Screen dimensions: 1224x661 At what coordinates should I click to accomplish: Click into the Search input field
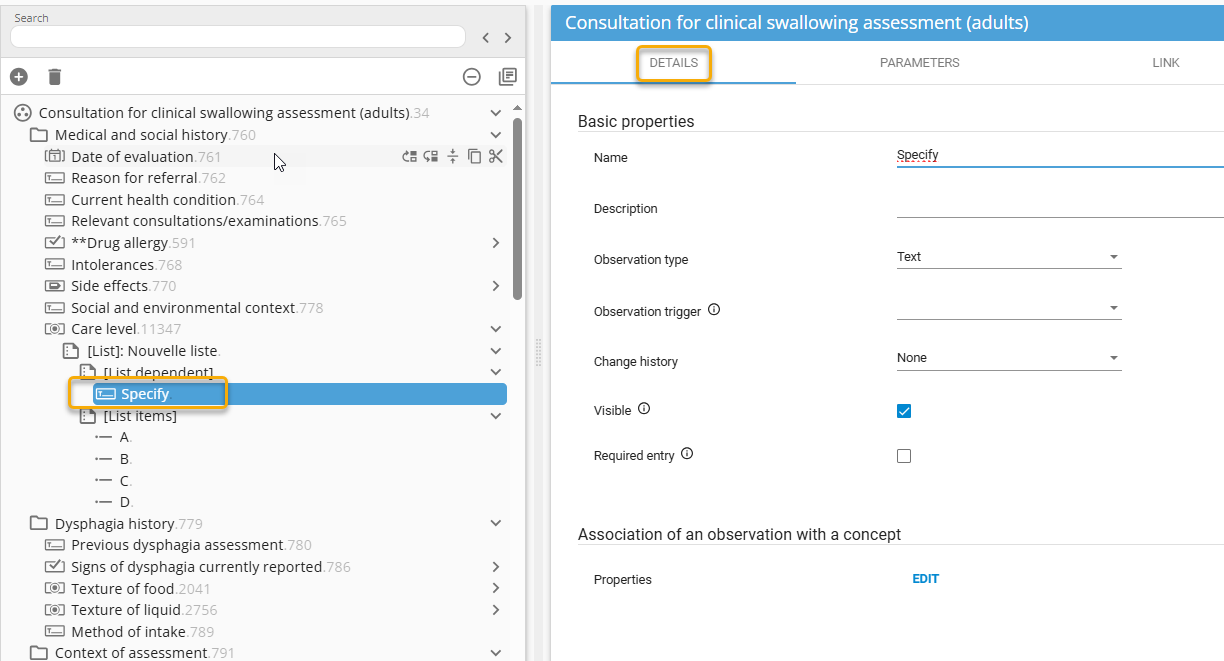click(237, 37)
